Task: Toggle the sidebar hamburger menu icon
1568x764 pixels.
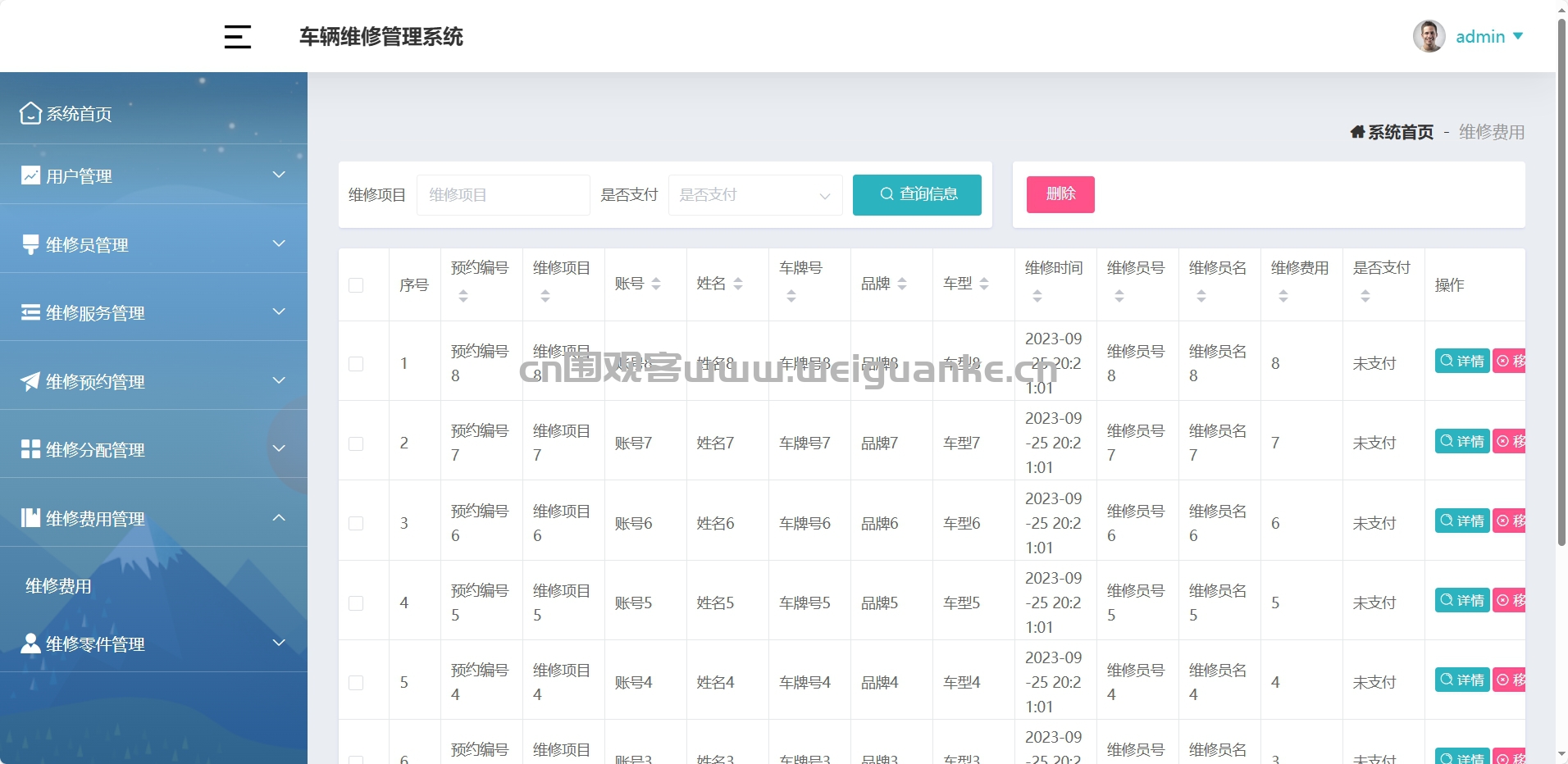Action: point(238,37)
